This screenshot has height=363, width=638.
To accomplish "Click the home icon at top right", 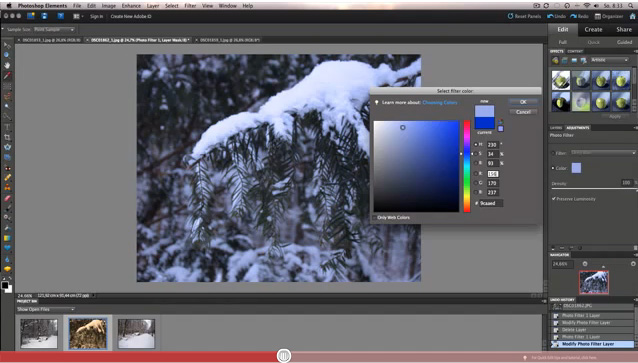I will point(633,16).
